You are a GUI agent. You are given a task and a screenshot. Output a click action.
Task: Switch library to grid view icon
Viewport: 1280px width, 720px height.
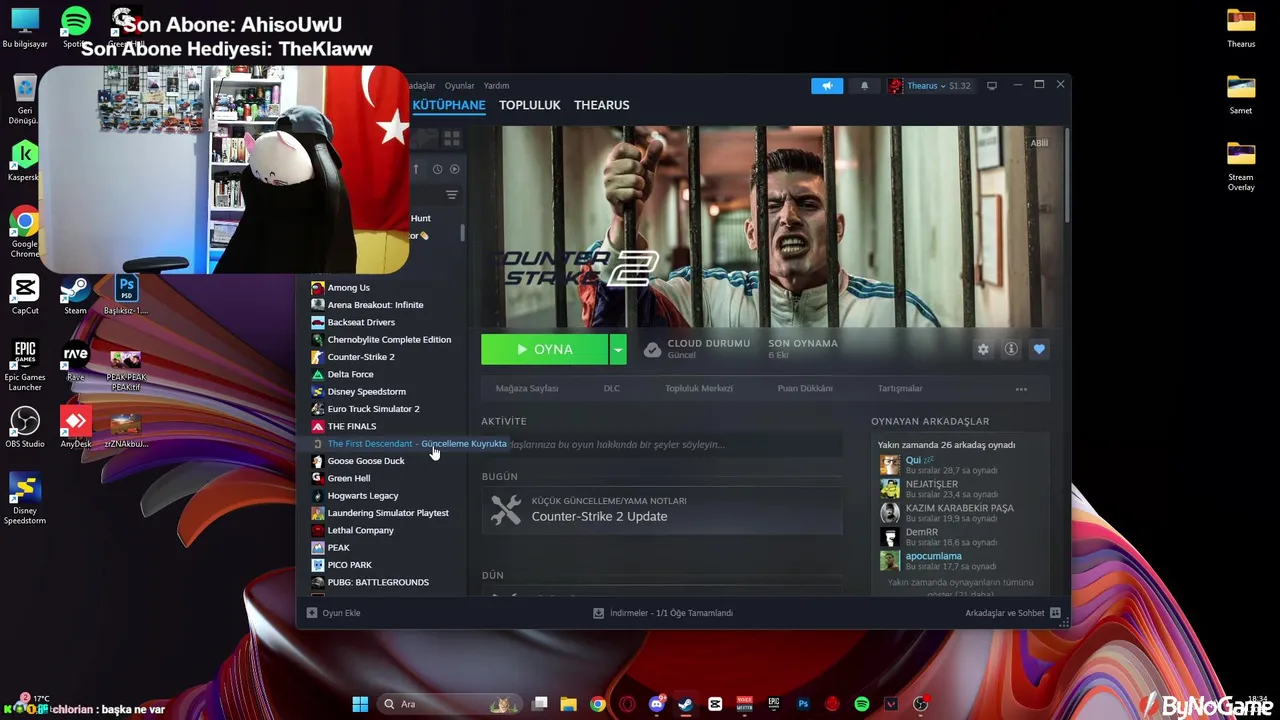[452, 137]
